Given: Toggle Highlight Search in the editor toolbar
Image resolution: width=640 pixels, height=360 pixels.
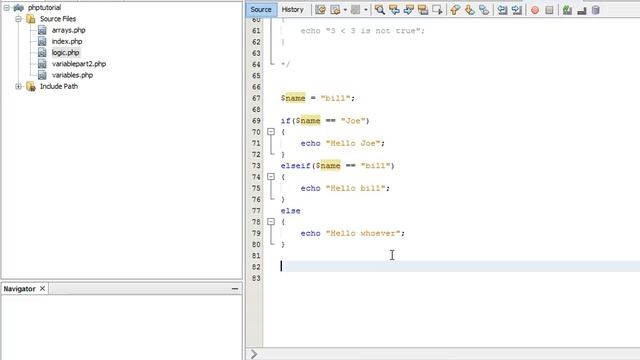Looking at the screenshot, I should click(x=423, y=10).
